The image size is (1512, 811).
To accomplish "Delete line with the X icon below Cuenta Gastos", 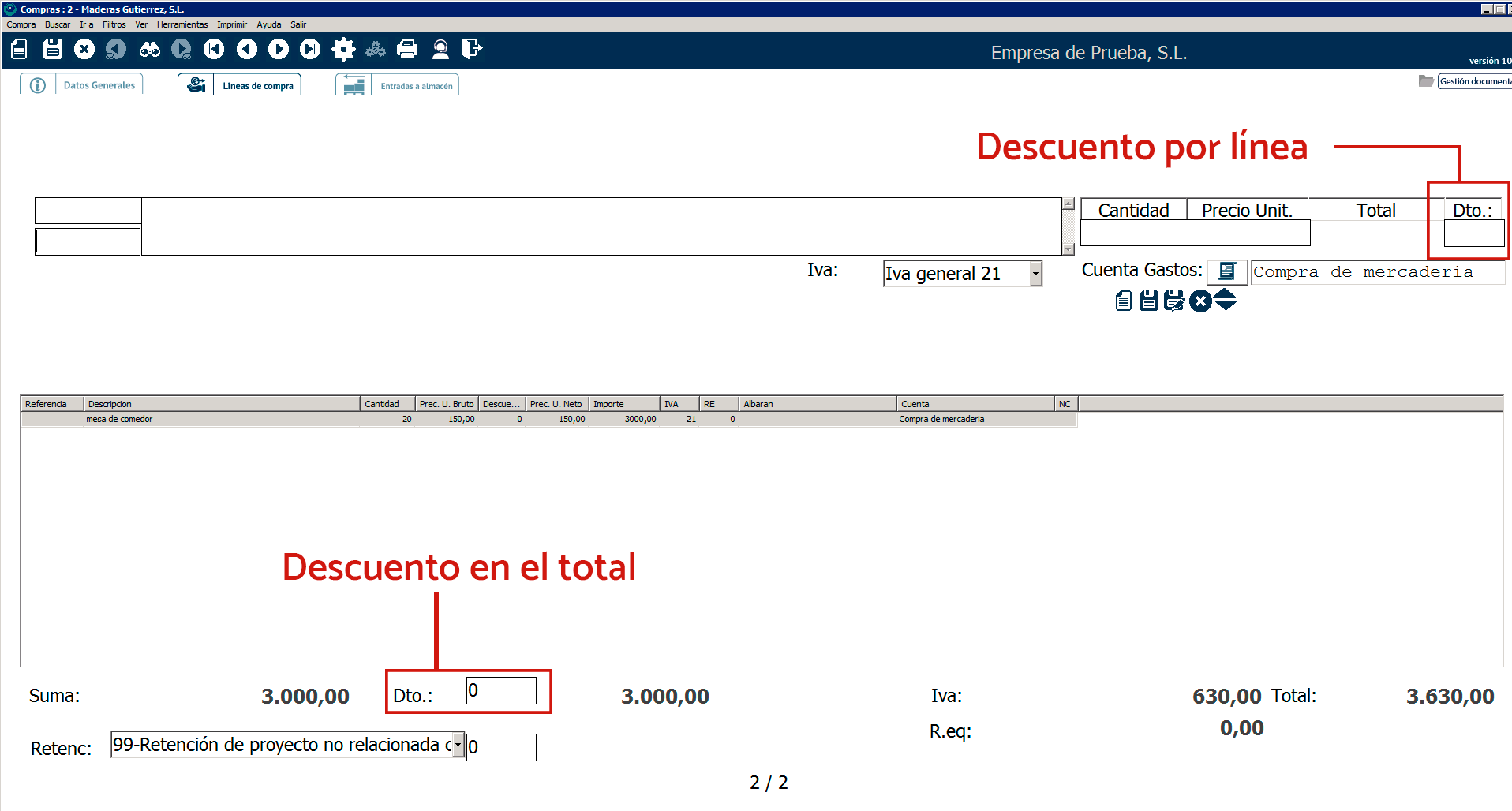I will tap(1200, 301).
